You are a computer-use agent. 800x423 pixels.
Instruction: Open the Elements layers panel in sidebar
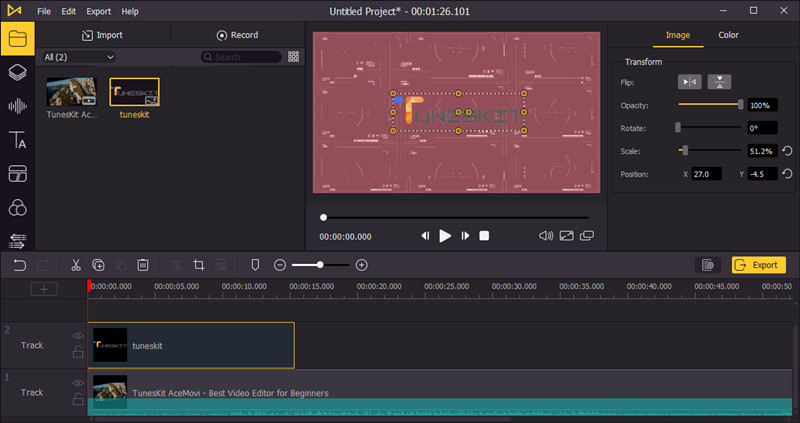click(x=17, y=72)
